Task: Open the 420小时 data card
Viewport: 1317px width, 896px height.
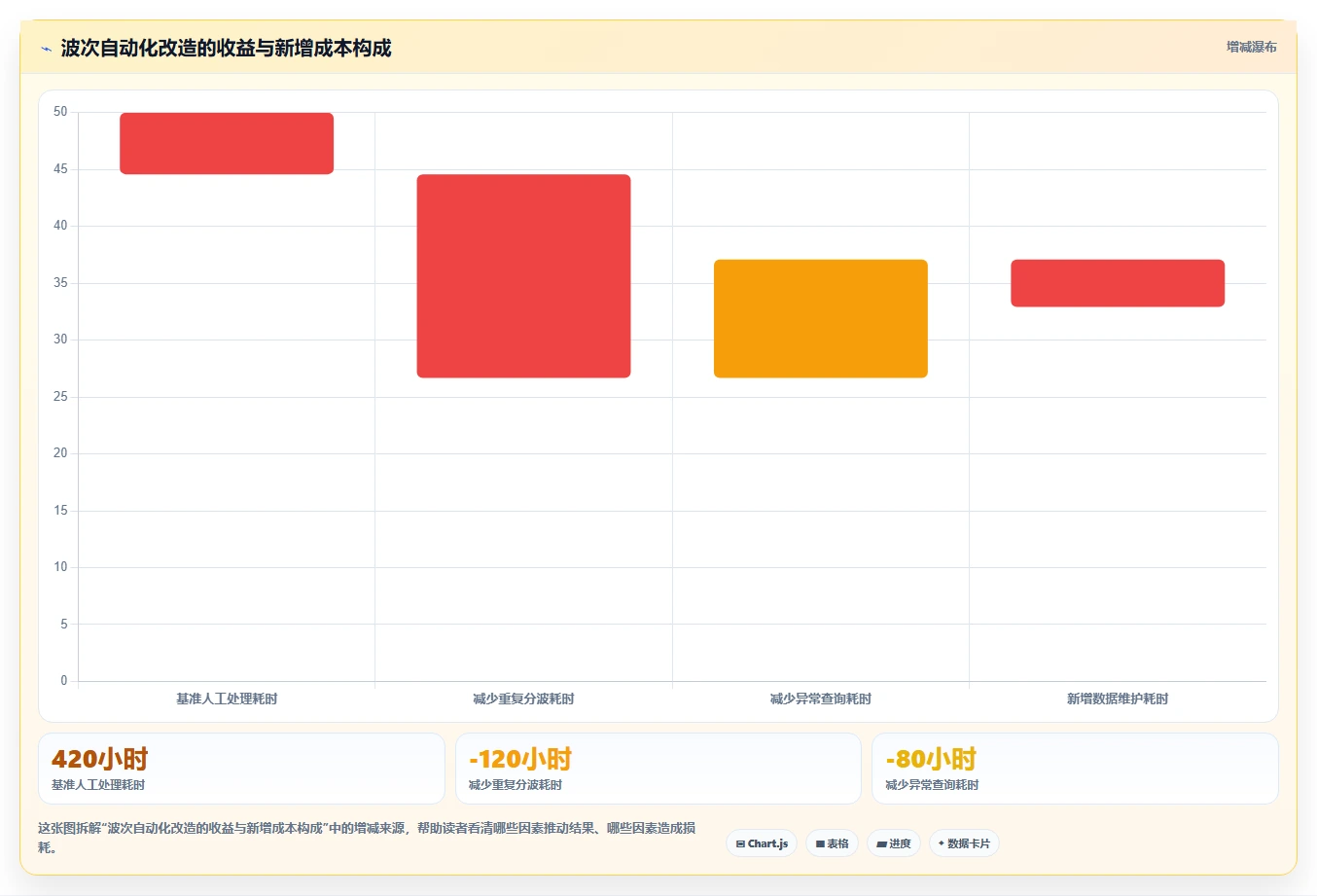Action: 241,769
